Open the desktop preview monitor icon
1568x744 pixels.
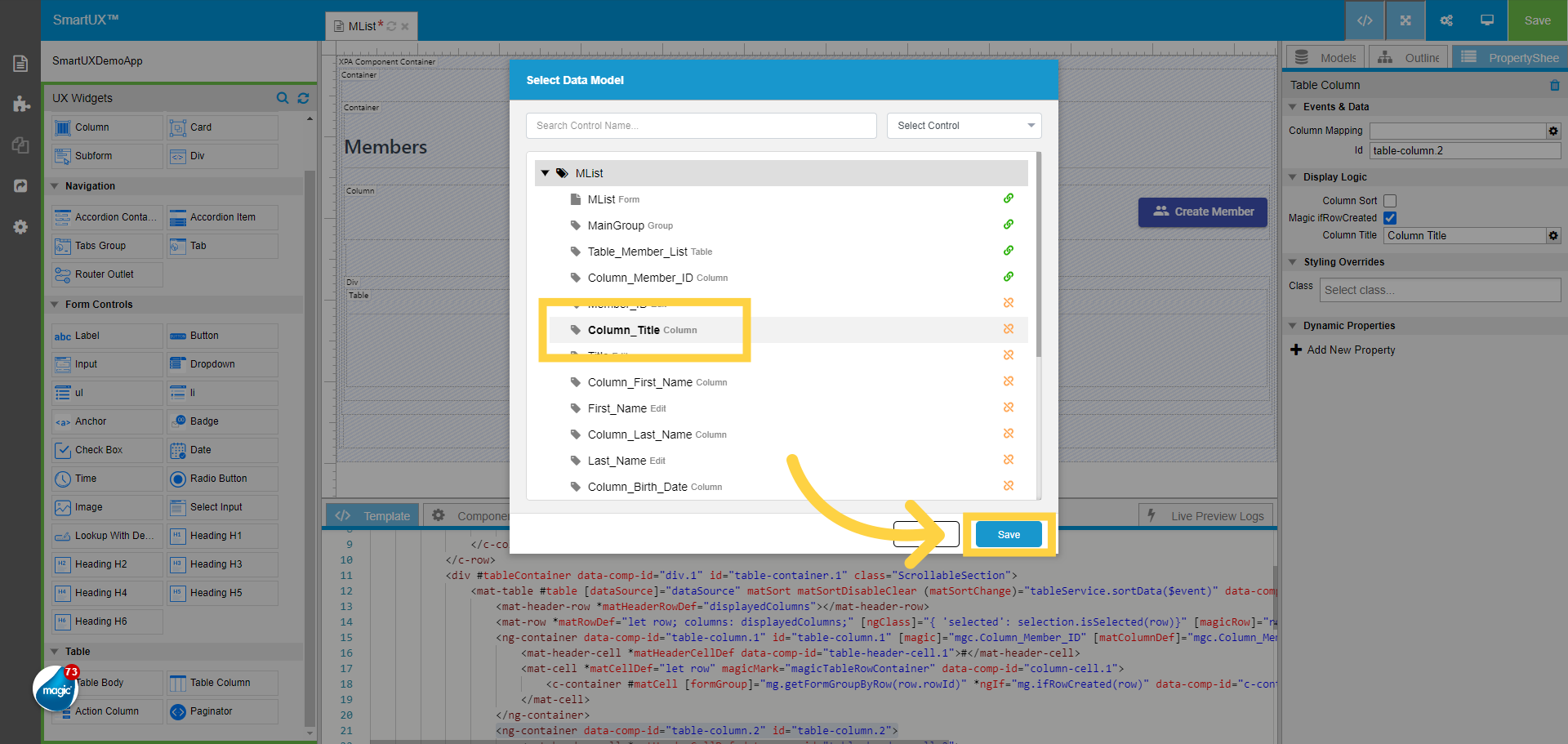1487,20
